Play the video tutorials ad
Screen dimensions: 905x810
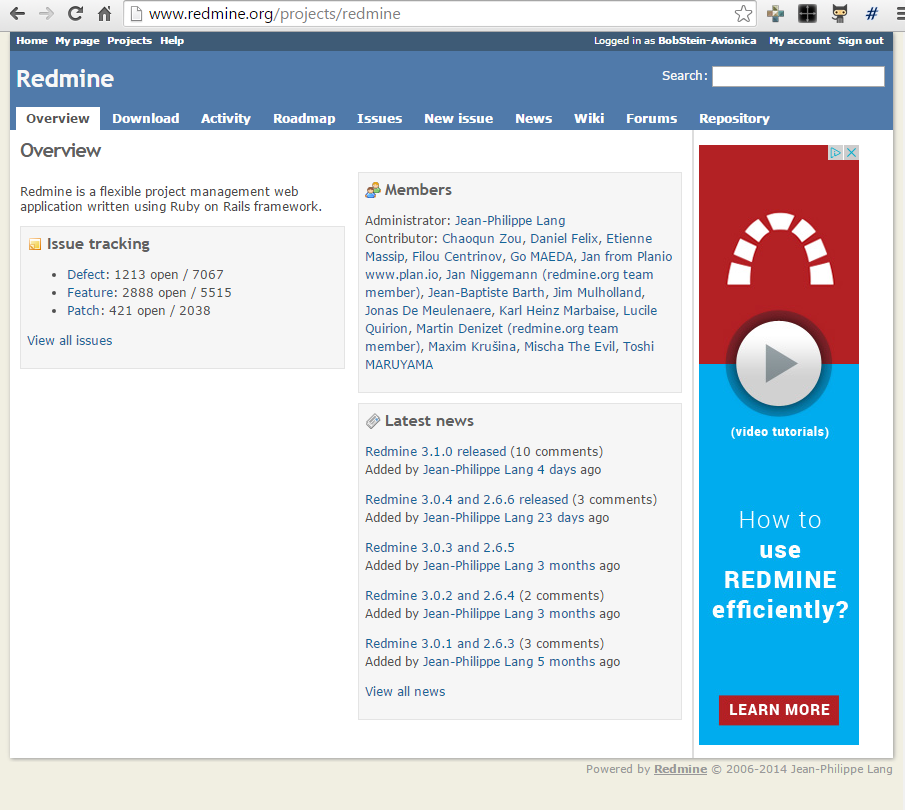[779, 363]
